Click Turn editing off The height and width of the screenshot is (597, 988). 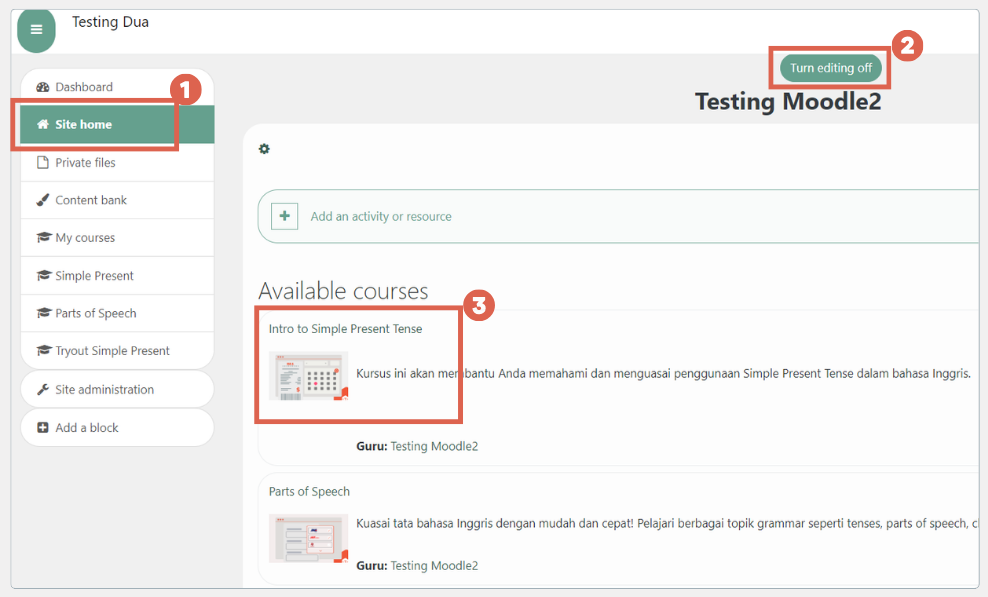(829, 67)
